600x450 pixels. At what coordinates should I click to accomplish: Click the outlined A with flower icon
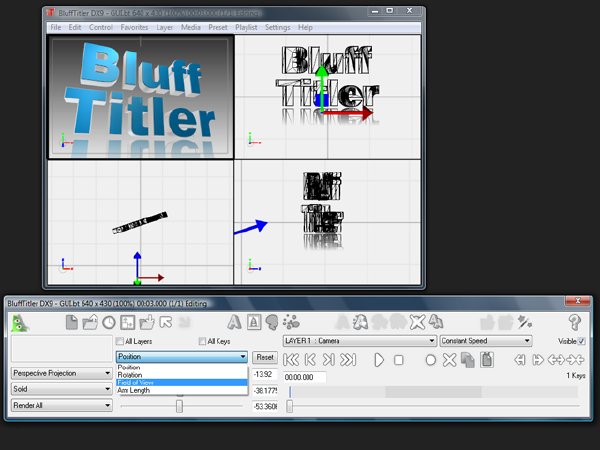360,322
